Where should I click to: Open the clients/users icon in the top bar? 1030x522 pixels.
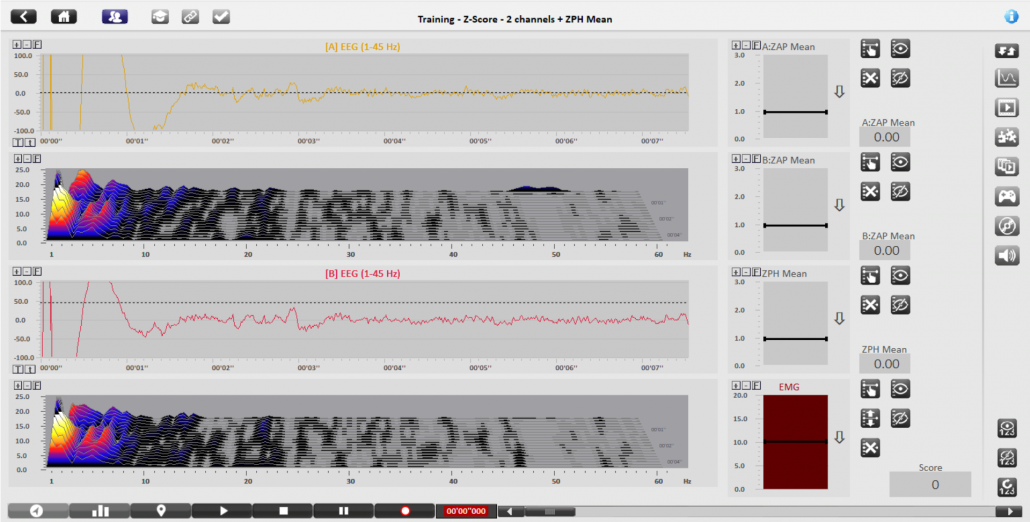point(115,16)
